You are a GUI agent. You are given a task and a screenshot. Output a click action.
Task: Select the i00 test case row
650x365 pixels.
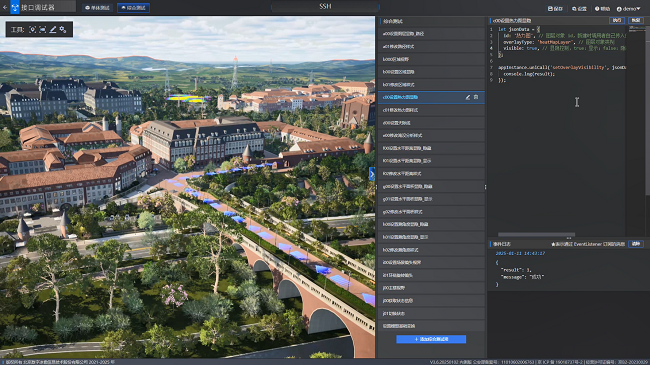click(x=431, y=262)
